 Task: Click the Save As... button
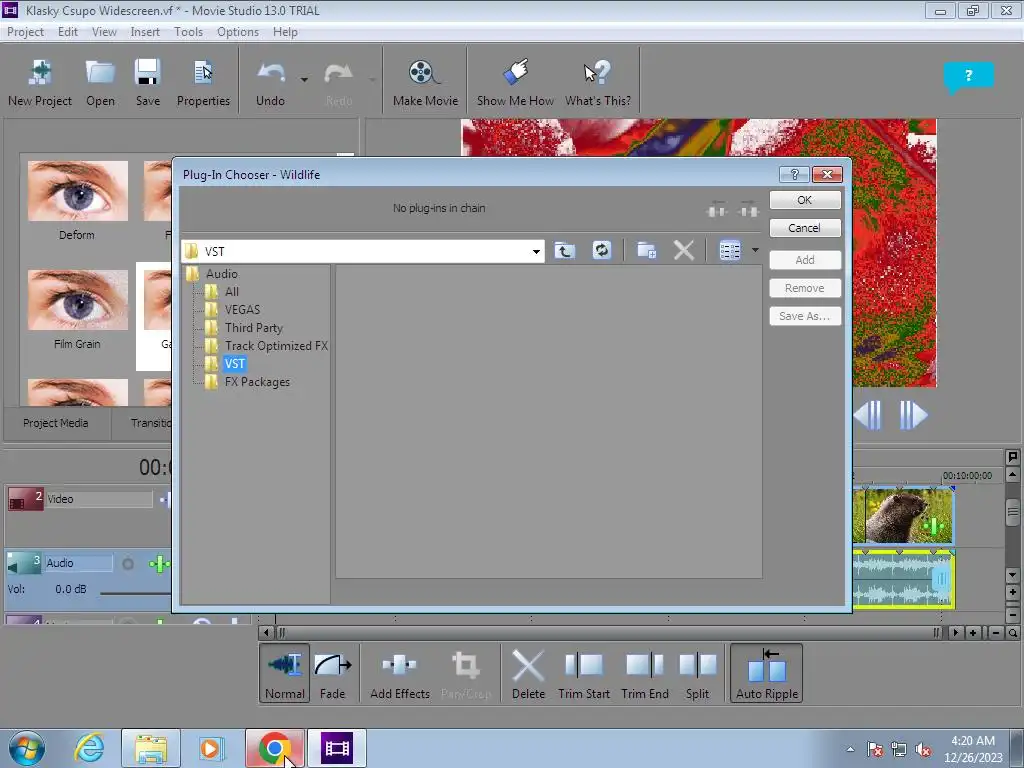coord(805,316)
